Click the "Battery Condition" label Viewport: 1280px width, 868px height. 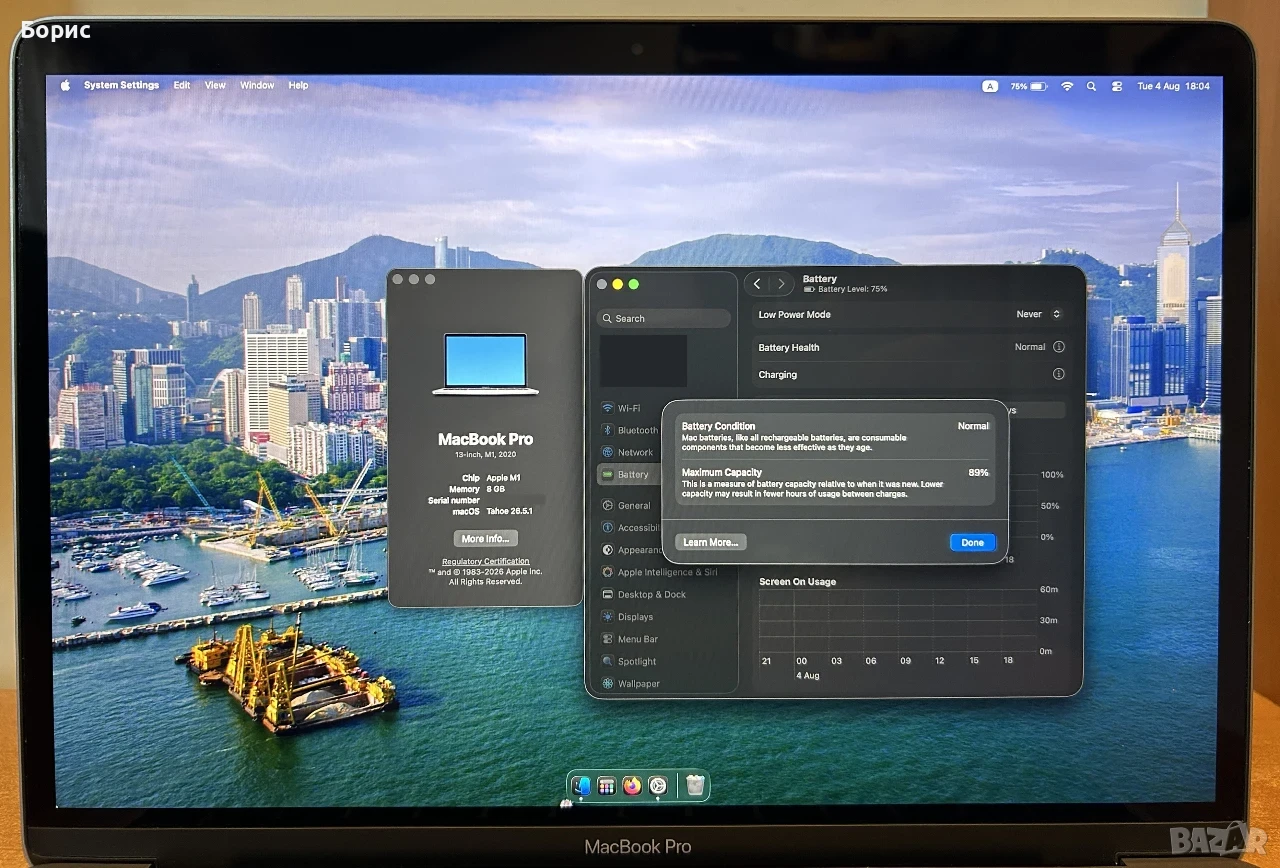pos(719,426)
